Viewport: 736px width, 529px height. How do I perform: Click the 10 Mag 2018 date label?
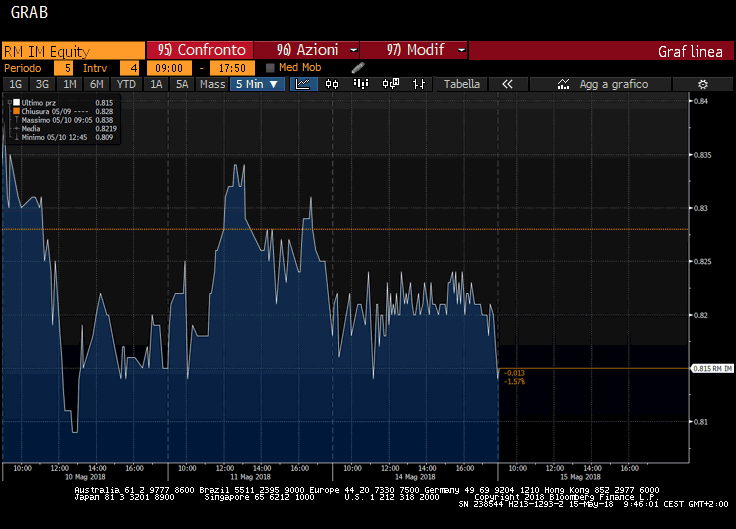[85, 477]
